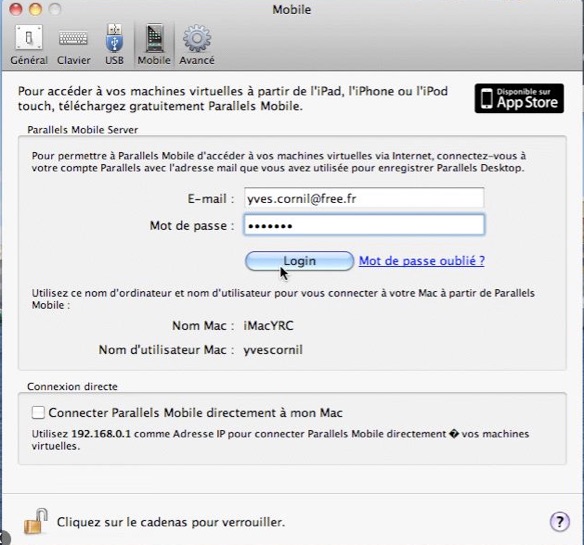Image resolution: width=584 pixels, height=545 pixels.
Task: Click the Mobile window title text
Action: click(x=292, y=9)
